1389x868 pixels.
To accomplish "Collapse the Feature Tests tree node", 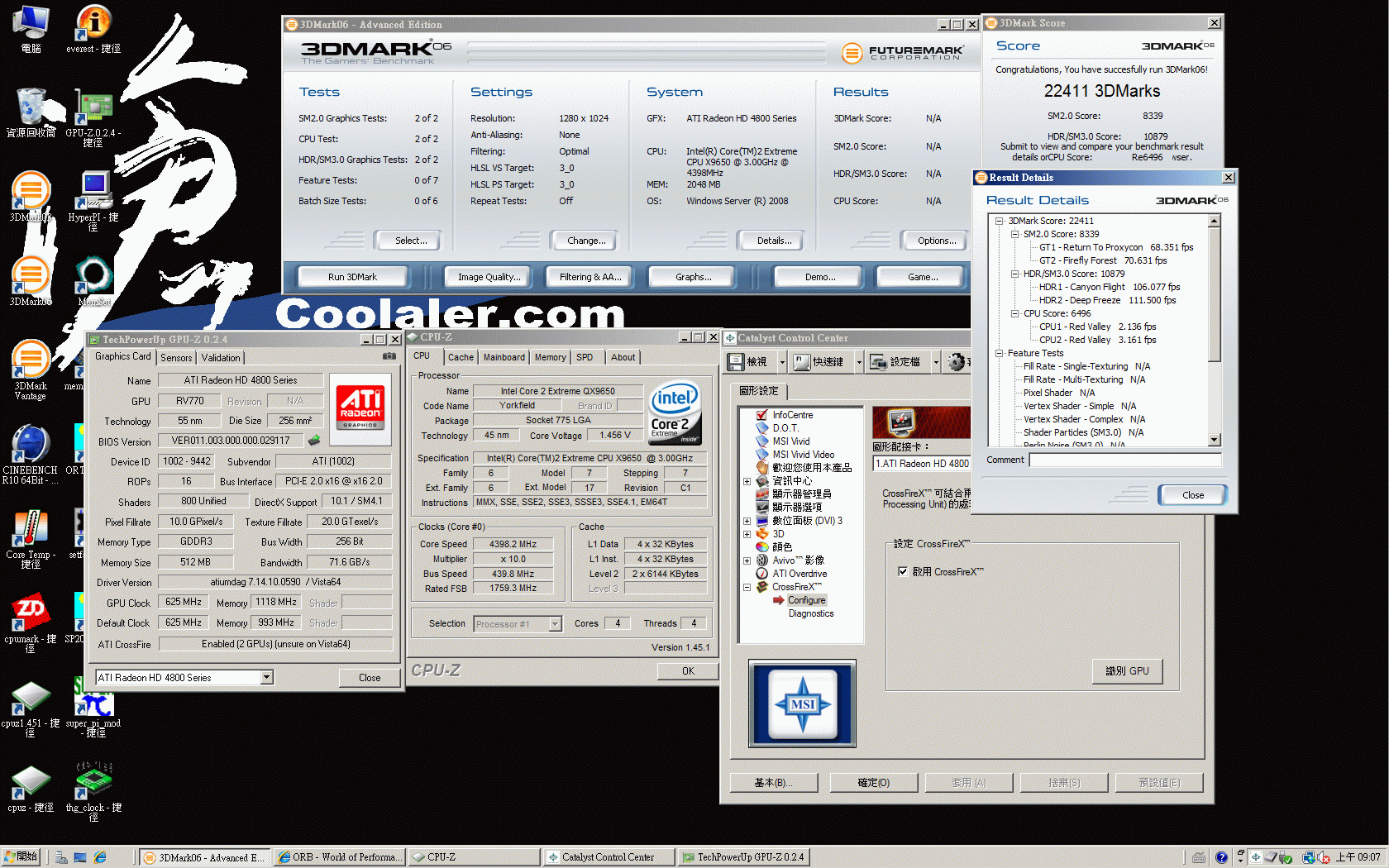I will pos(999,353).
